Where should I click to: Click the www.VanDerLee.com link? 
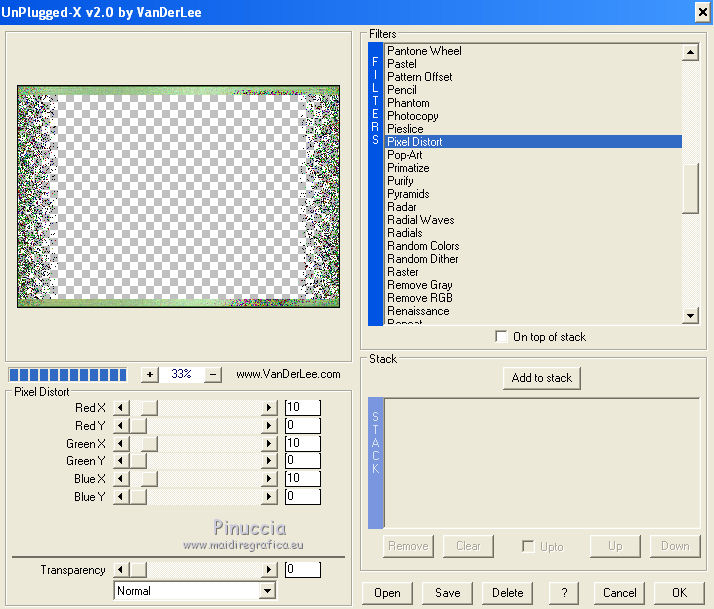click(288, 374)
